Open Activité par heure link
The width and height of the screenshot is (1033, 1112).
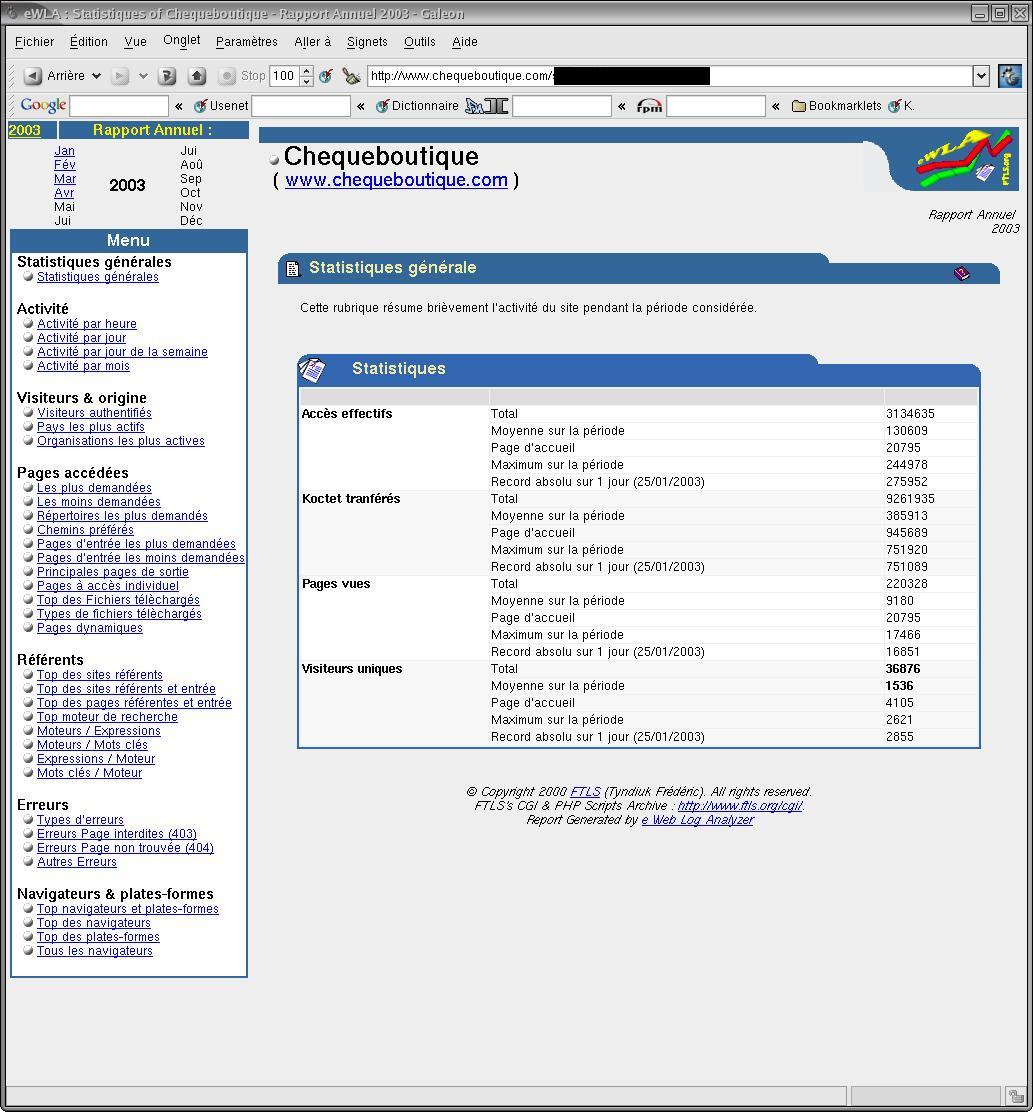86,323
